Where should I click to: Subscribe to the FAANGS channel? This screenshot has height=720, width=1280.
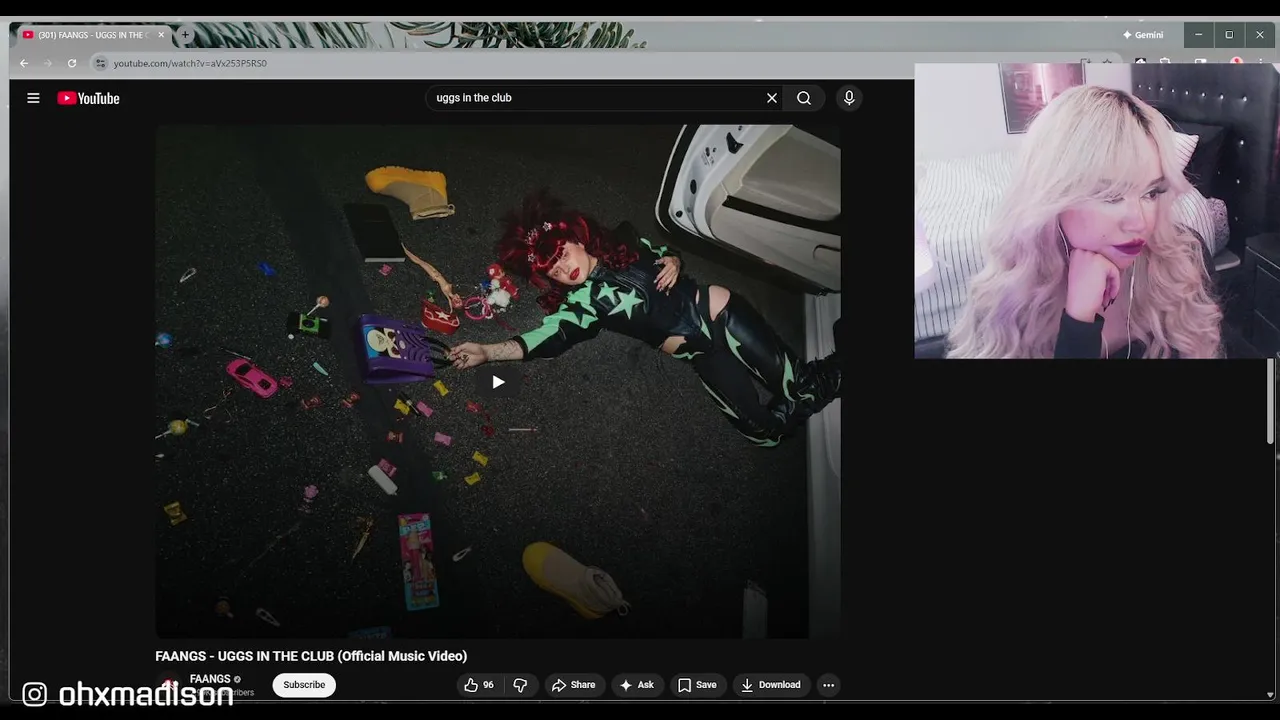[304, 685]
